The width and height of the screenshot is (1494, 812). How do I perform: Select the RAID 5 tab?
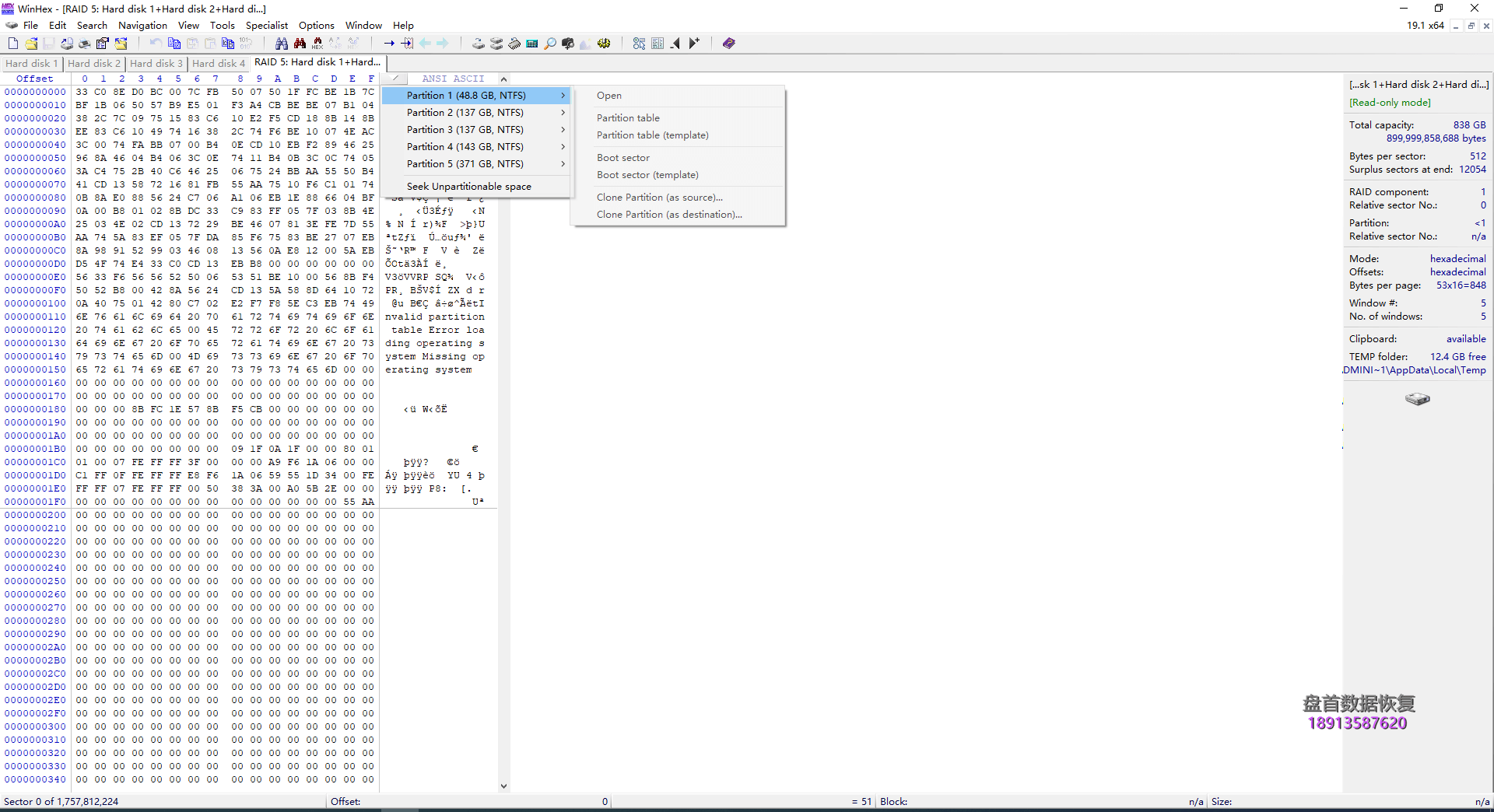[317, 62]
